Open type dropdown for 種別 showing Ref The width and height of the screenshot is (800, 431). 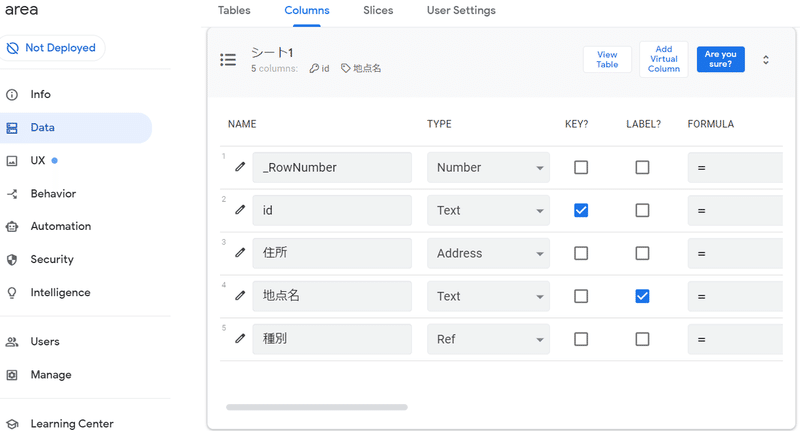(x=488, y=339)
